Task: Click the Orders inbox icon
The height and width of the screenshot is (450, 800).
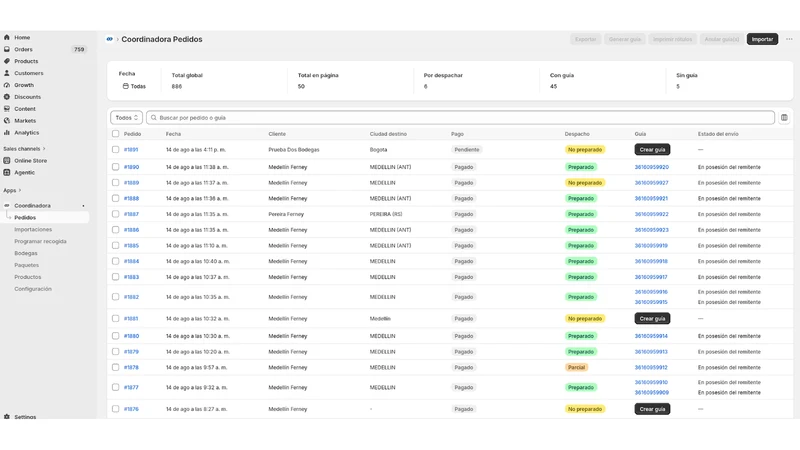Action: (x=7, y=49)
